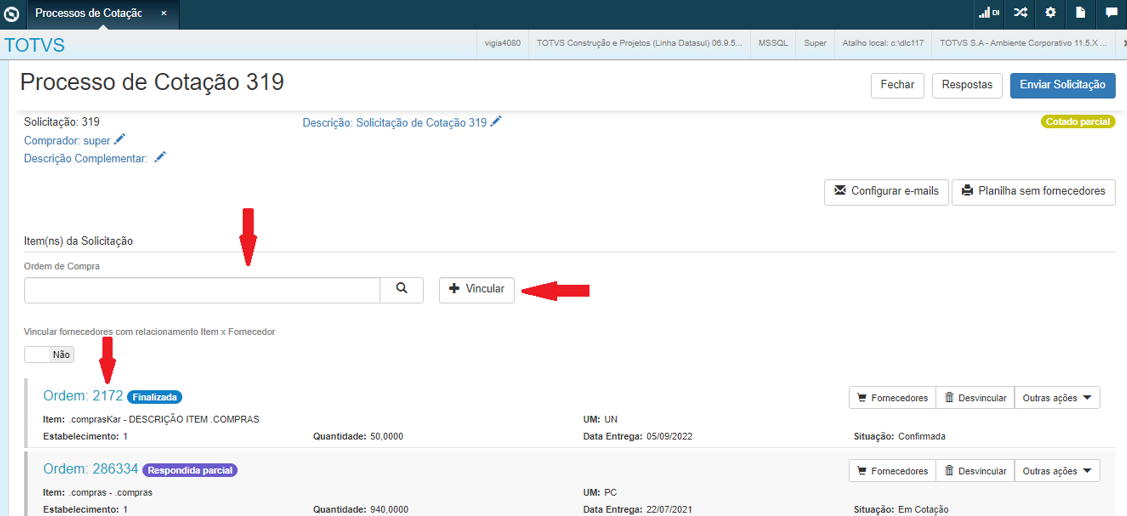Open the signal bars icon in top bar

988,13
